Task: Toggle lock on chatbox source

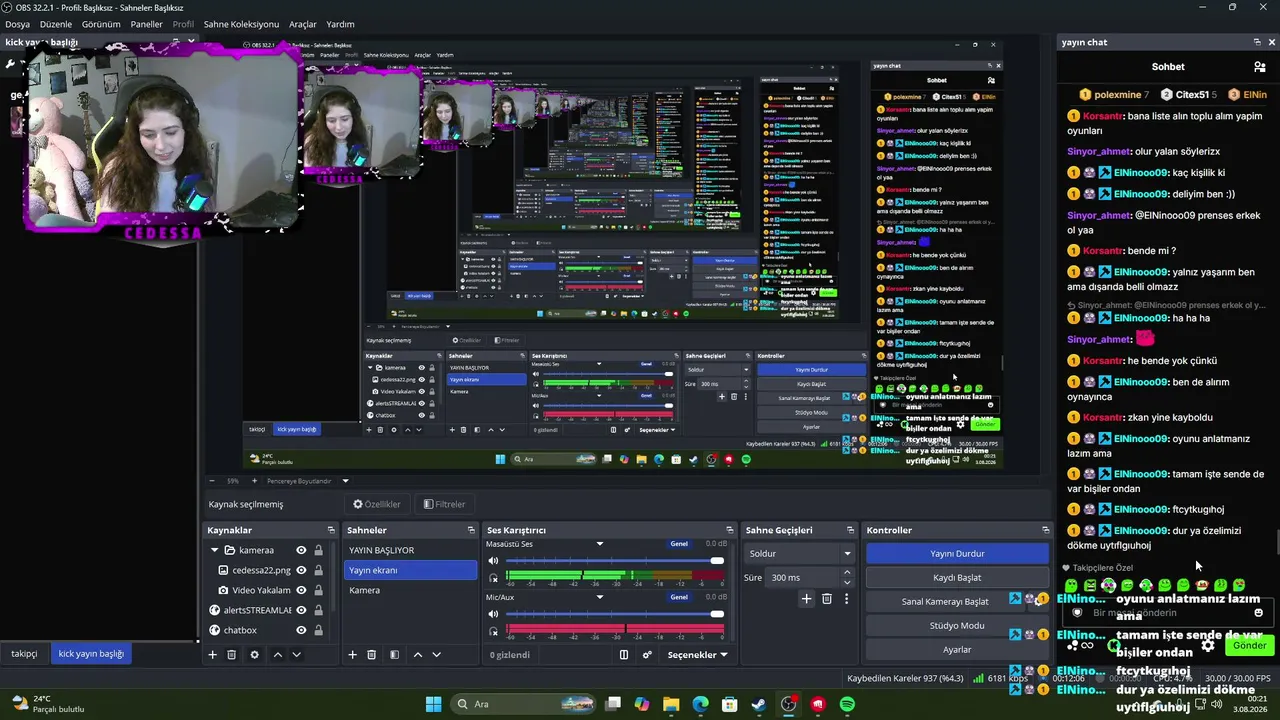Action: click(319, 630)
